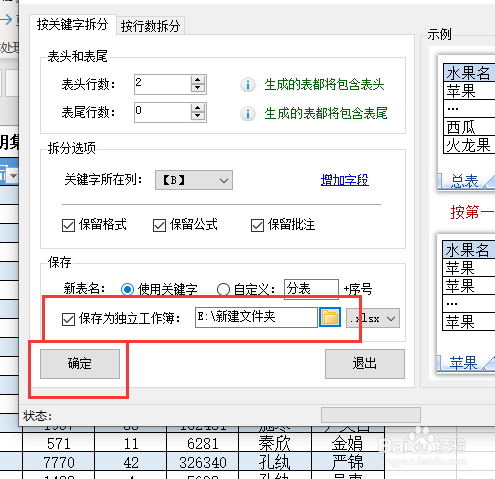Click cell 571 in the spreadsheet

[58, 443]
